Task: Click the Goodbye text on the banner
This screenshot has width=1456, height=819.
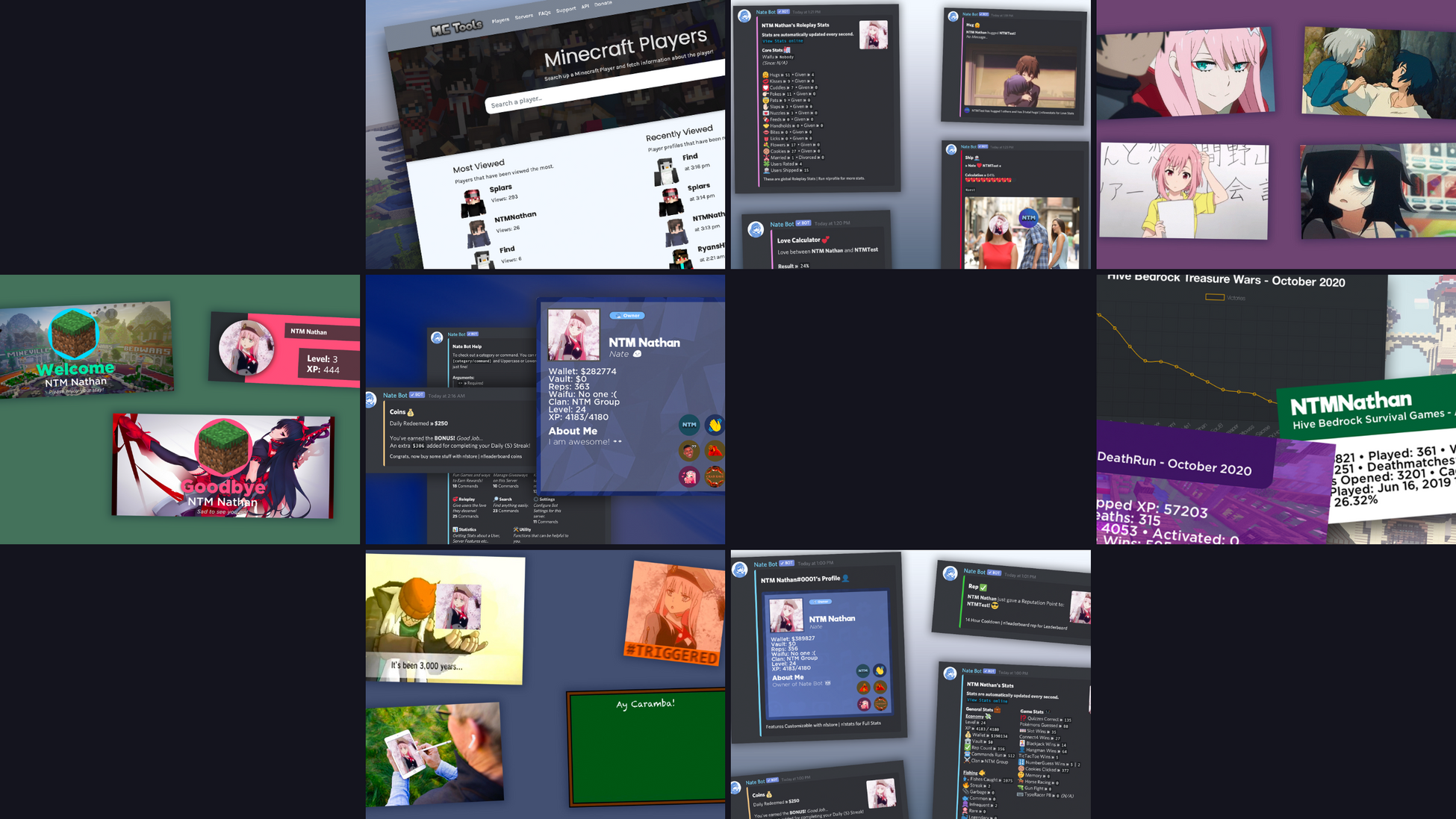Action: point(223,487)
